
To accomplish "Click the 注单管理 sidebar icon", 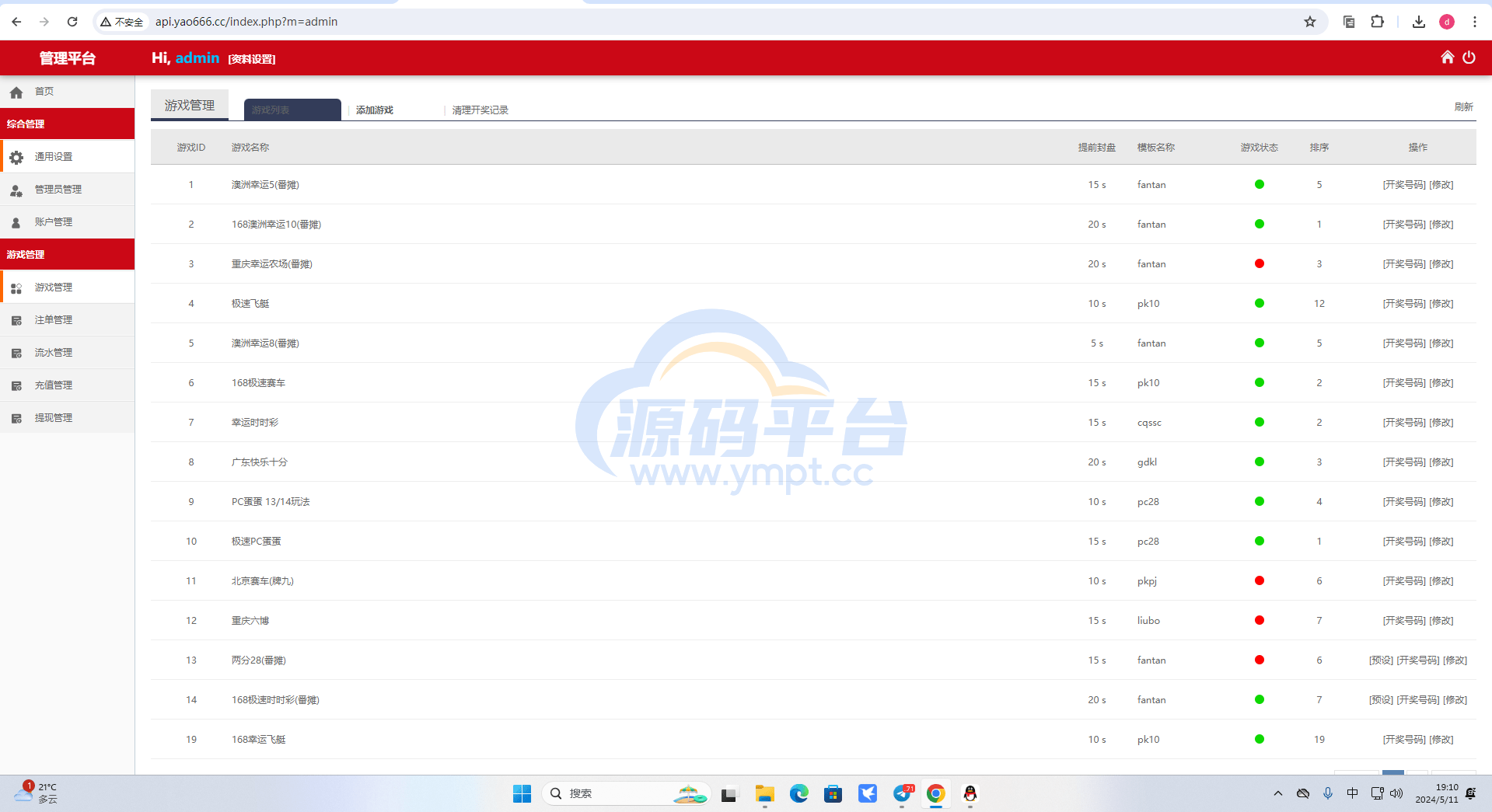I will (16, 321).
